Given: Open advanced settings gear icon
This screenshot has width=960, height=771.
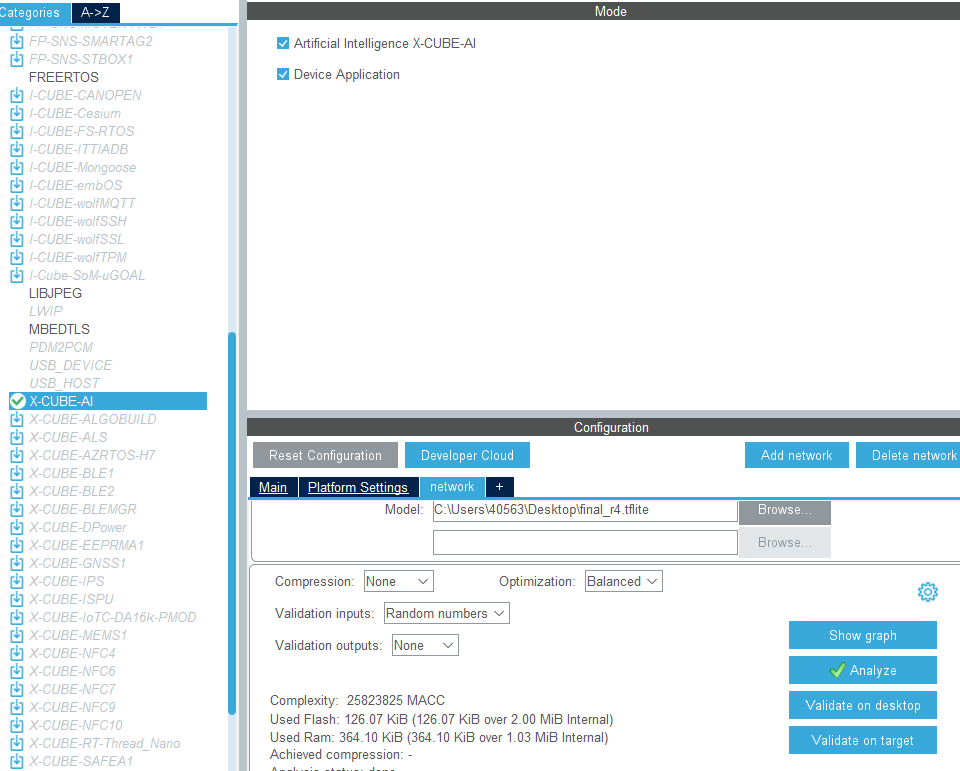Looking at the screenshot, I should (x=928, y=592).
